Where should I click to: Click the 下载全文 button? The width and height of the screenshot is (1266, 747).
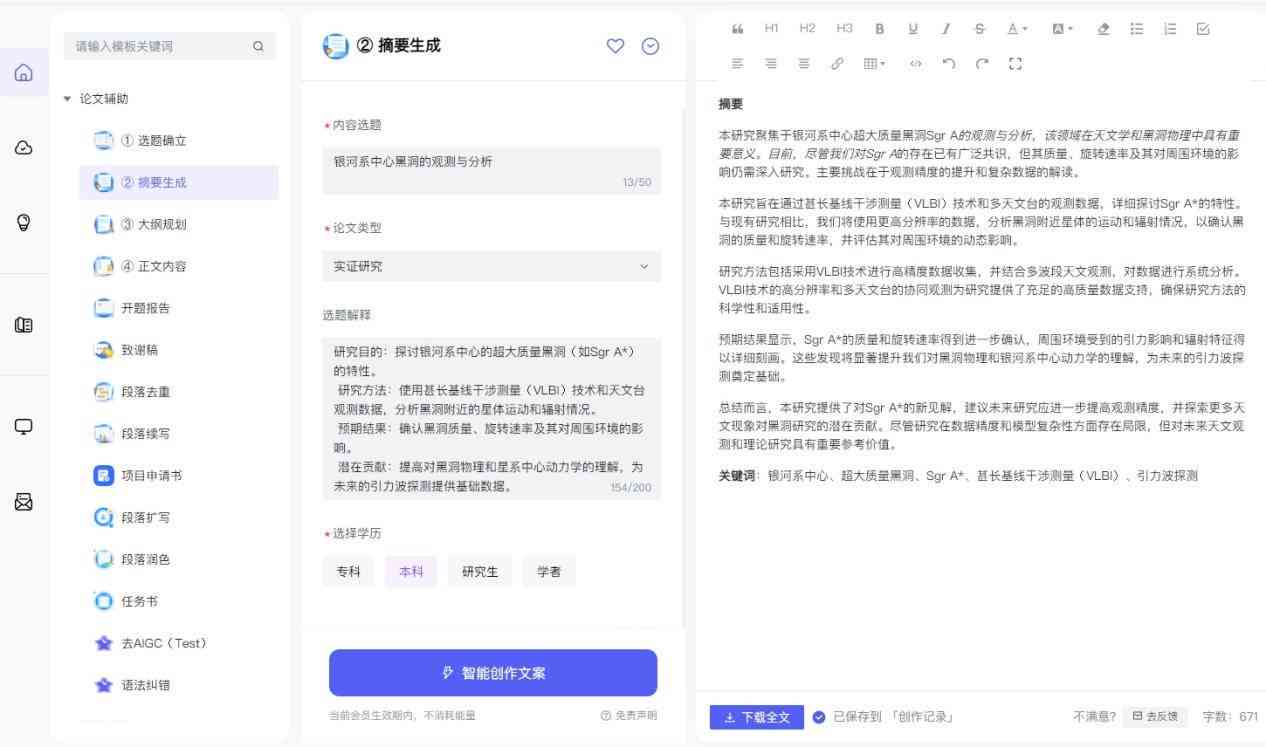(757, 717)
